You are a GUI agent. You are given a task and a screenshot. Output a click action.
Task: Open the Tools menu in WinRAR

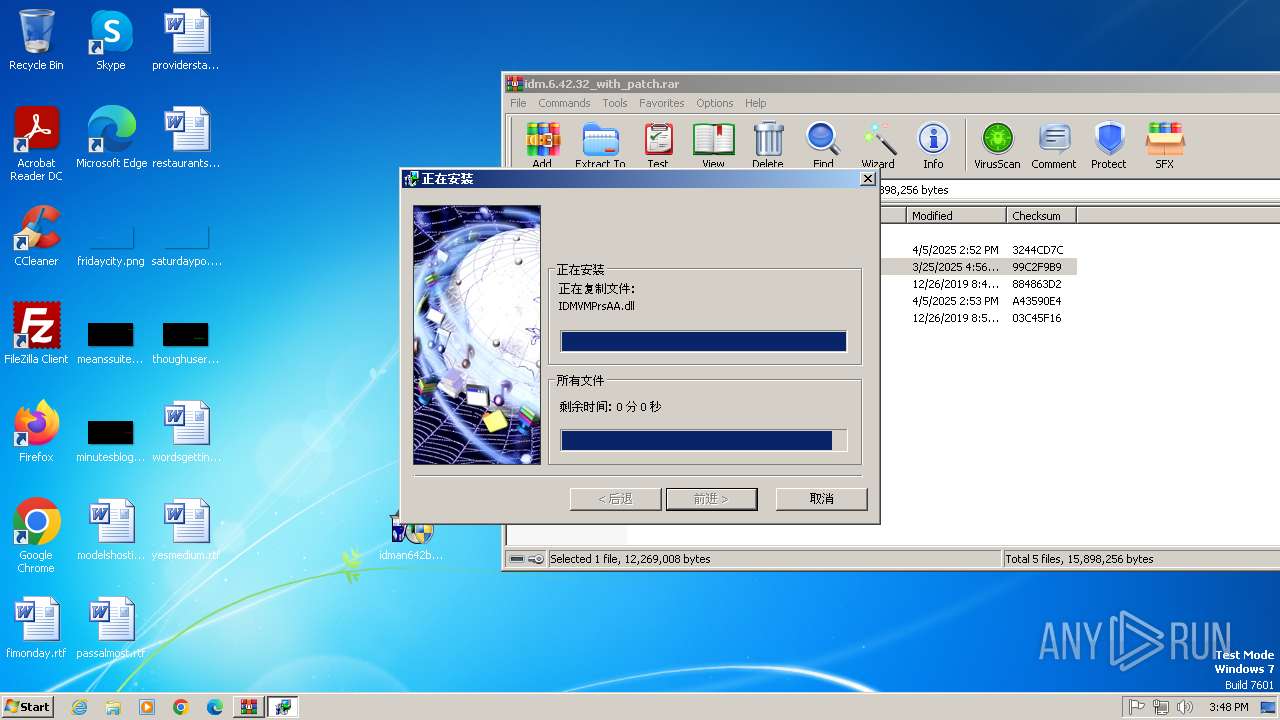(x=615, y=103)
